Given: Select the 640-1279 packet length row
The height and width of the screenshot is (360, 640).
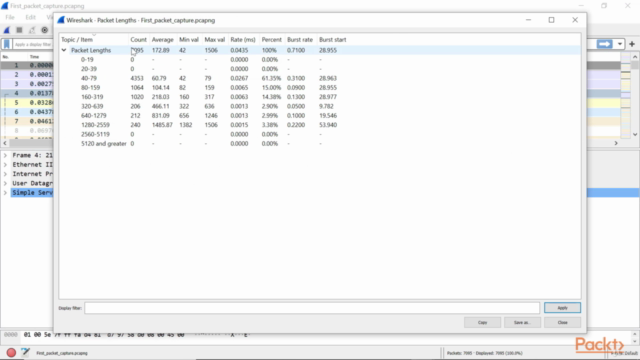Looking at the screenshot, I should 320,116.
